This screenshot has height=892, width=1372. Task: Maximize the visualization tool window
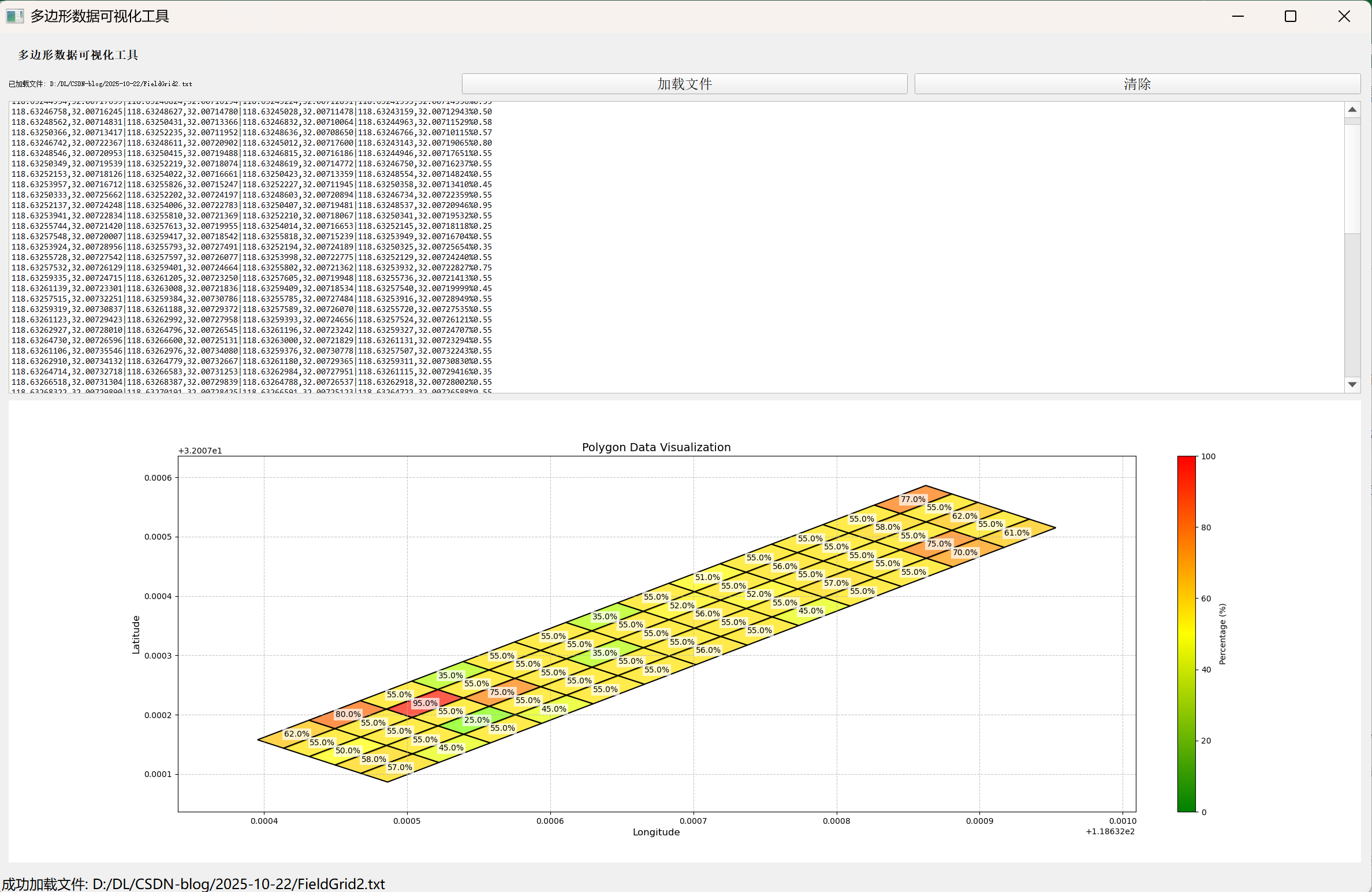pyautogui.click(x=1291, y=16)
